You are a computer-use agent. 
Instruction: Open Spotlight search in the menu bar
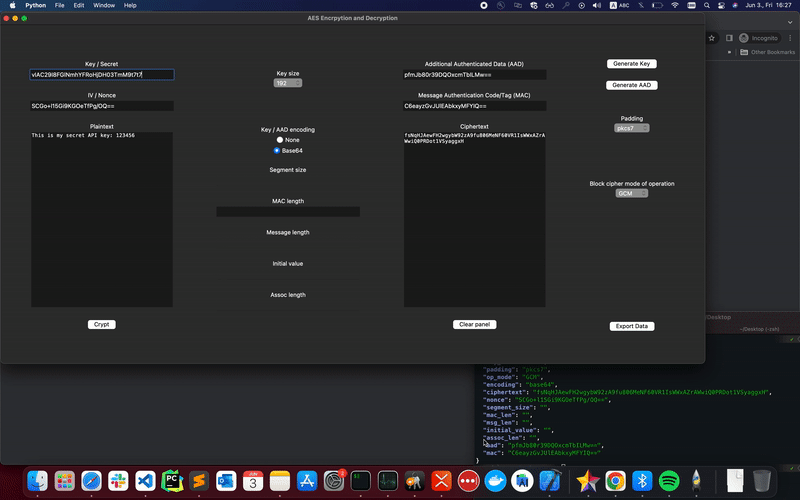pyautogui.click(x=707, y=5)
